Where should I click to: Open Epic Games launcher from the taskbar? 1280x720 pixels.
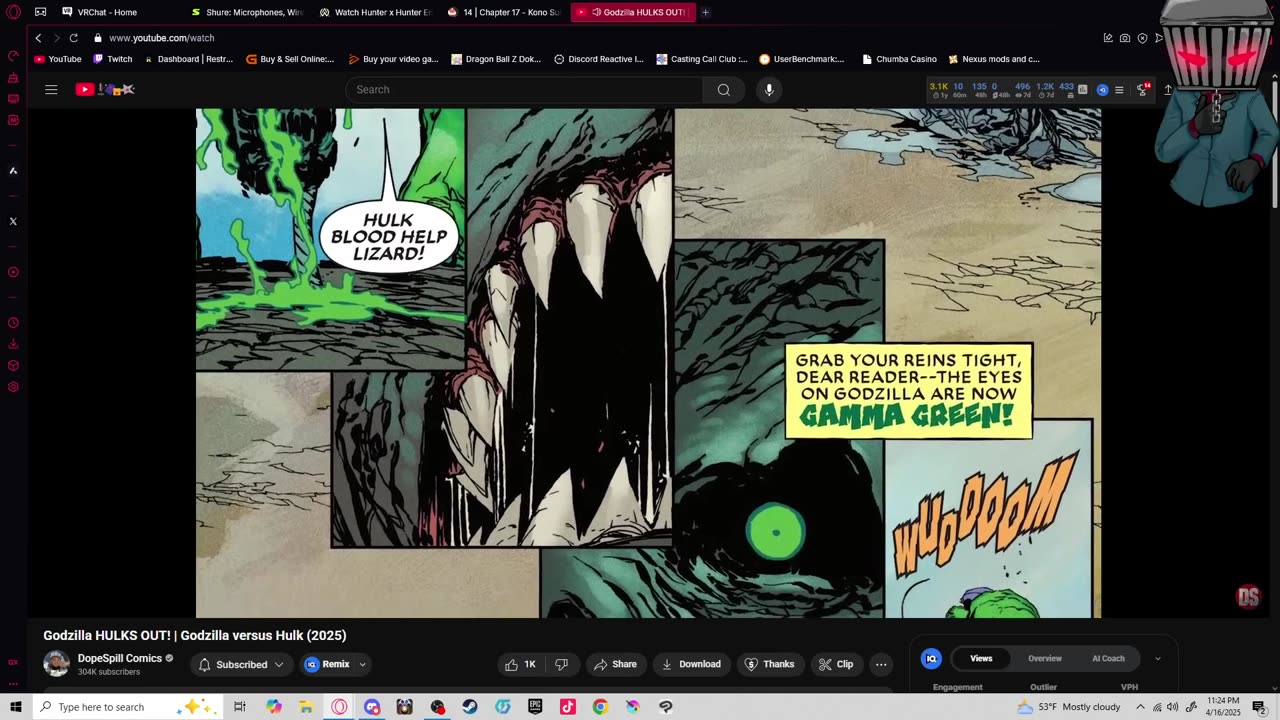coord(535,707)
